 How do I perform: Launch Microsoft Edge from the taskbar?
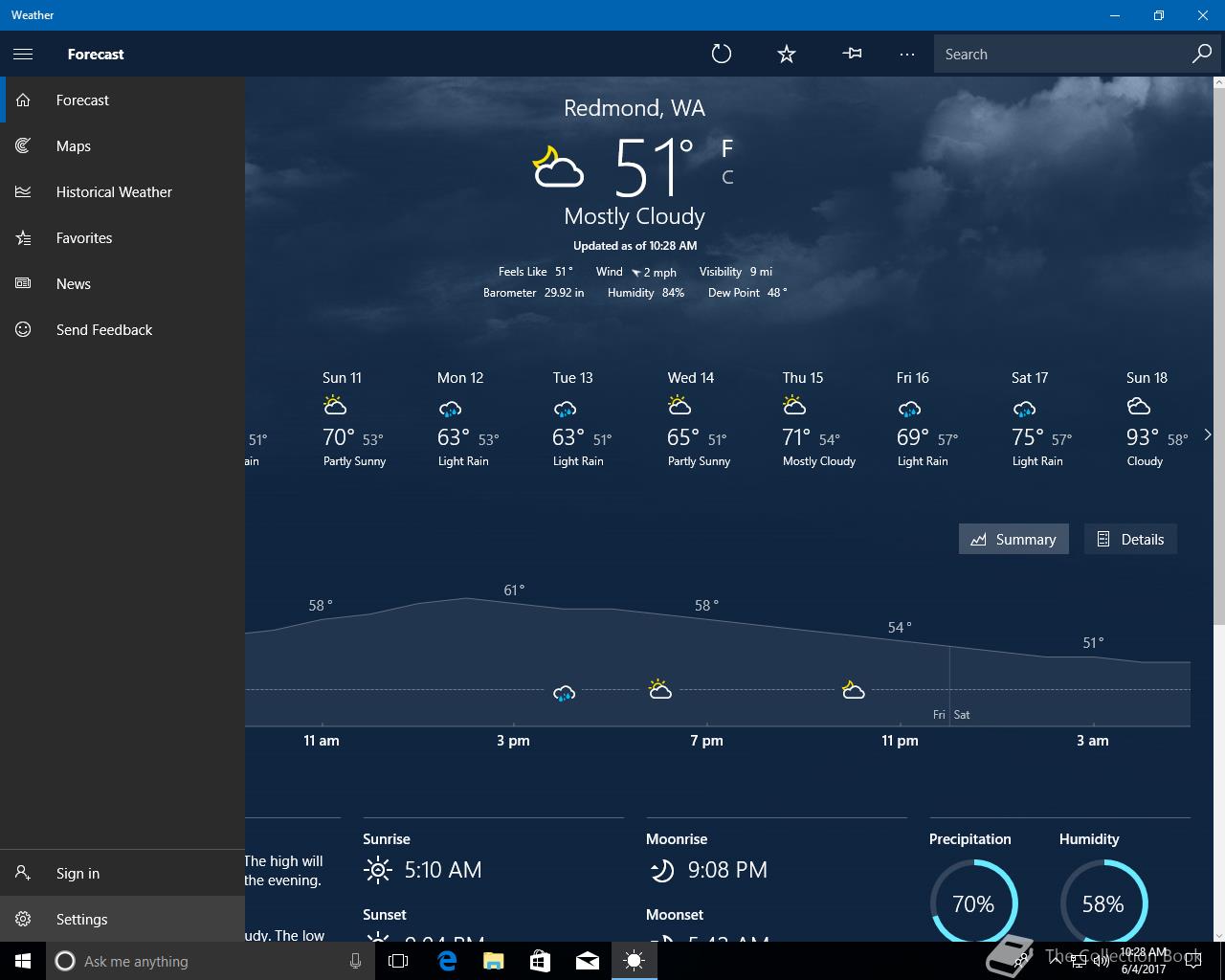(446, 961)
